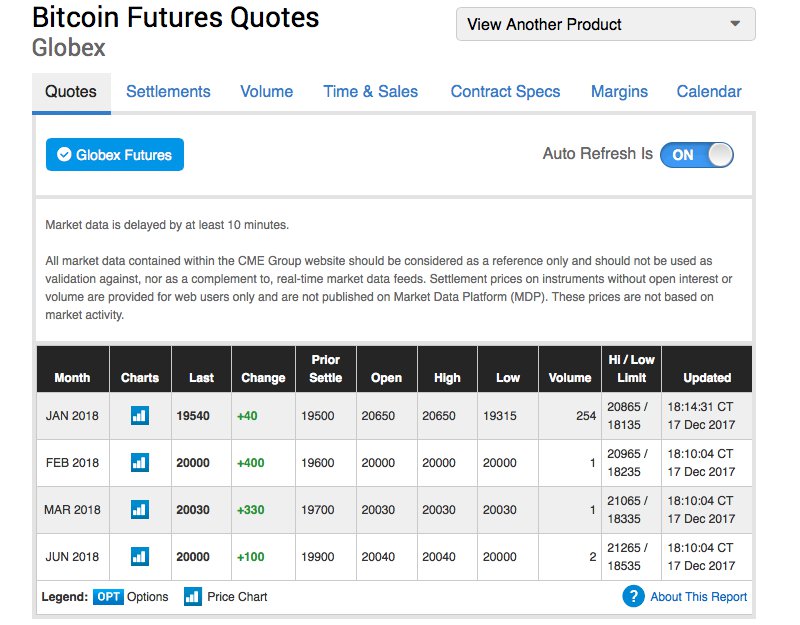This screenshot has height=625, width=800.
Task: Click the Price Chart legend icon
Action: (x=193, y=597)
